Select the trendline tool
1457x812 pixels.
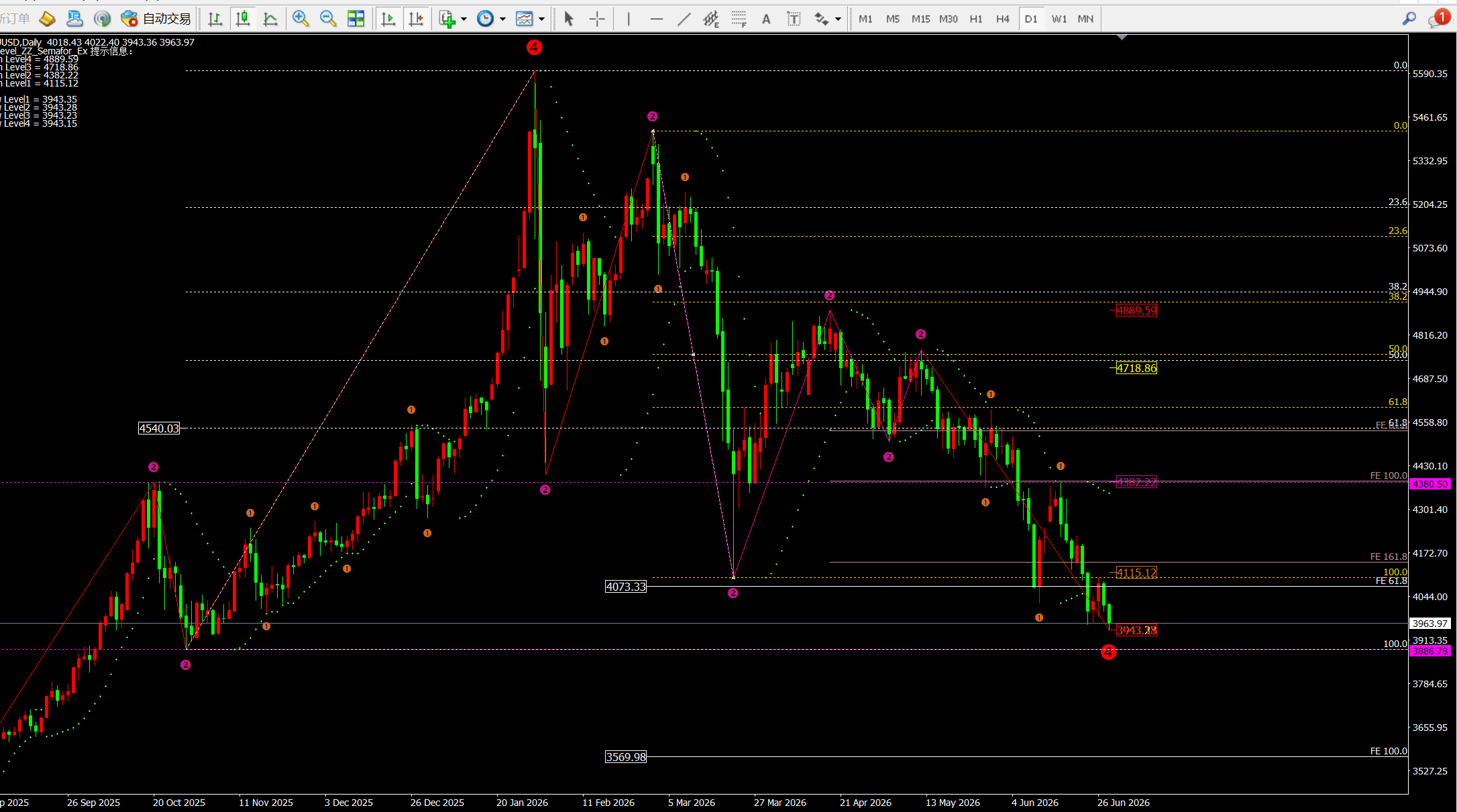684,19
